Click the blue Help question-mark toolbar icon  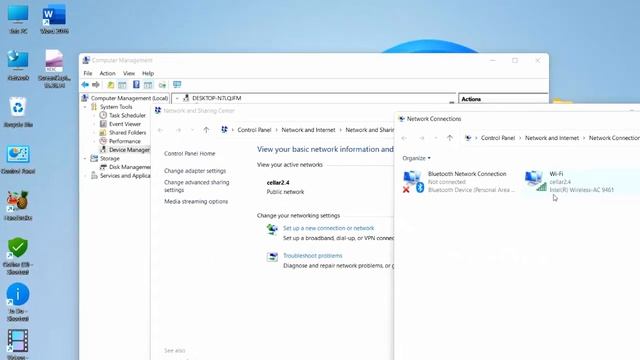136,84
